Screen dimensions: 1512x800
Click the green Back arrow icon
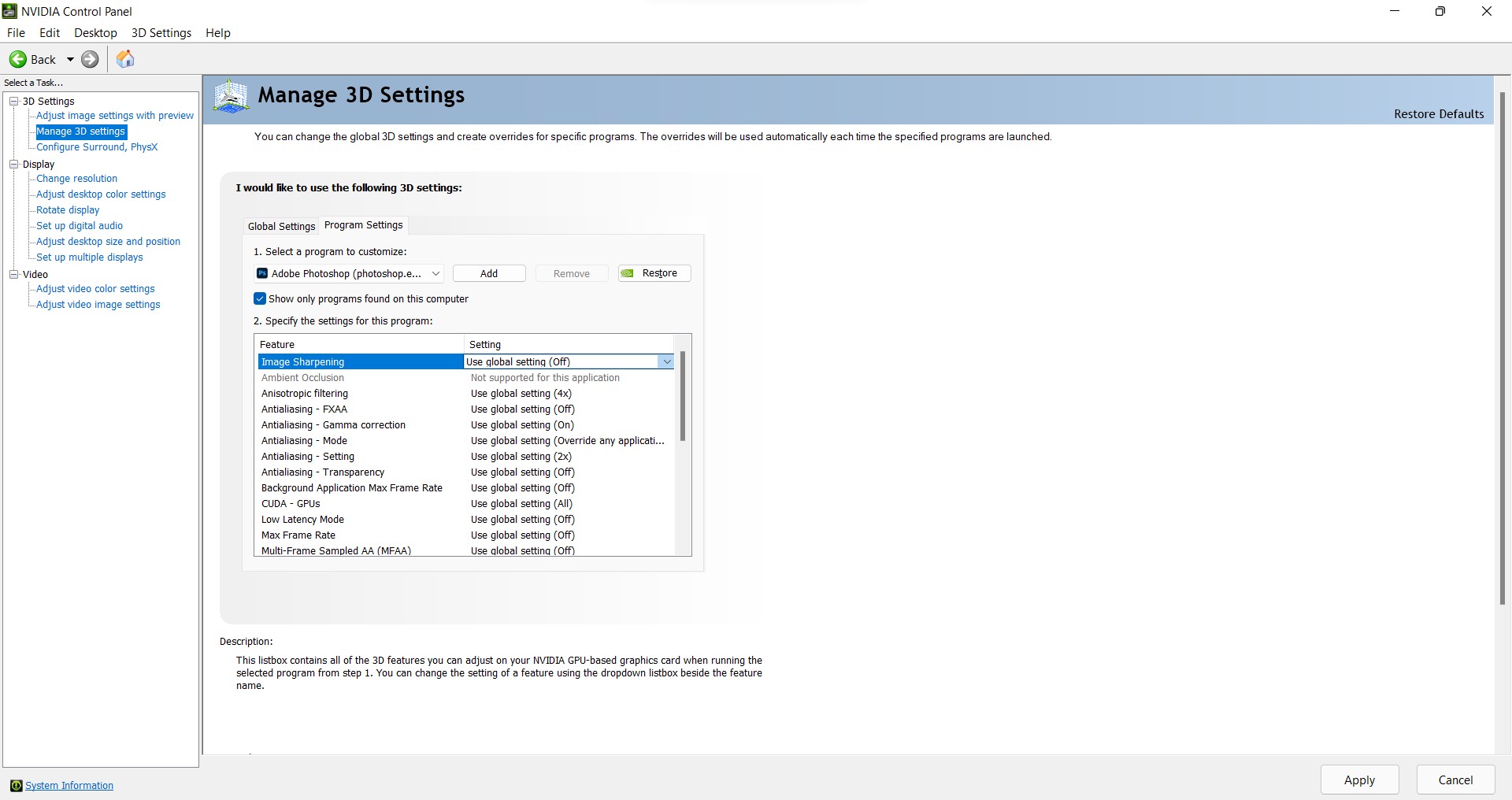pyautogui.click(x=17, y=59)
